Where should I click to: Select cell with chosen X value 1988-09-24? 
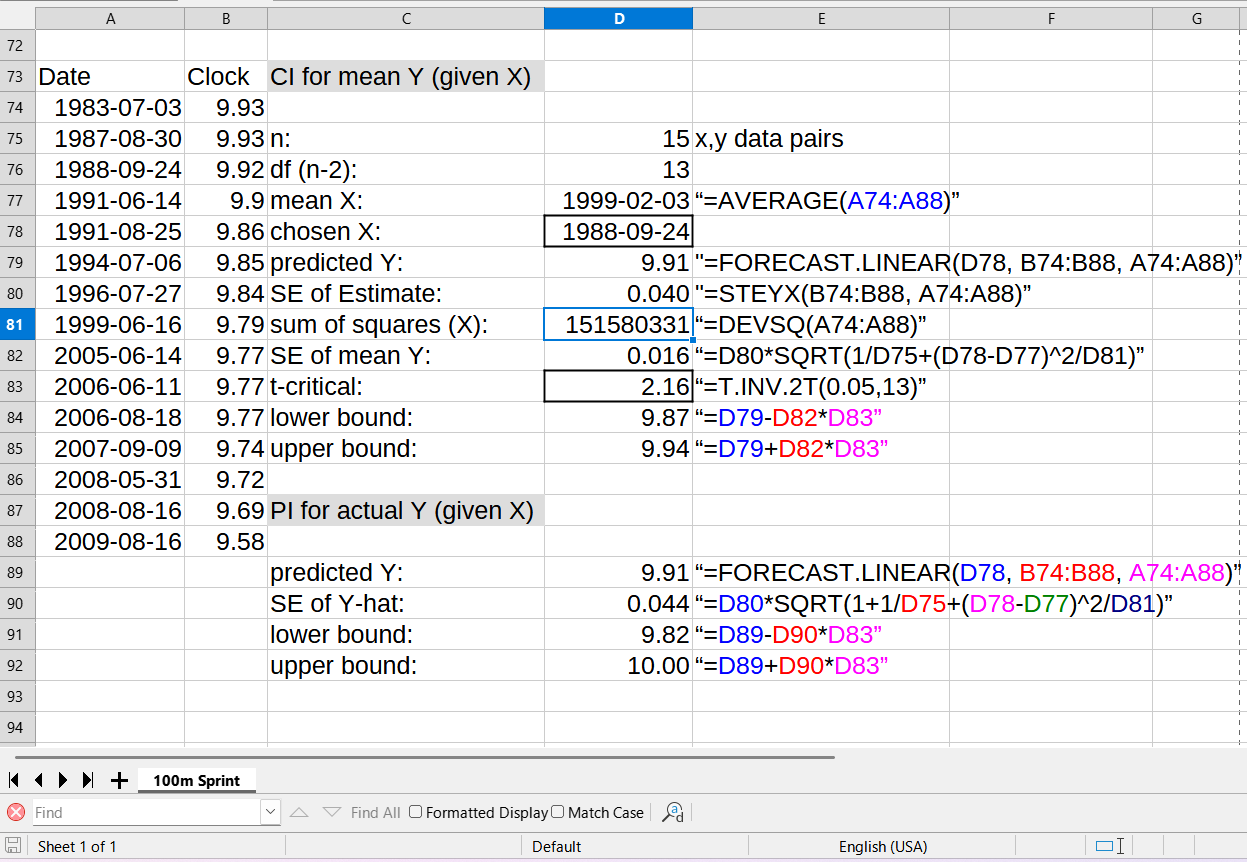pos(618,231)
